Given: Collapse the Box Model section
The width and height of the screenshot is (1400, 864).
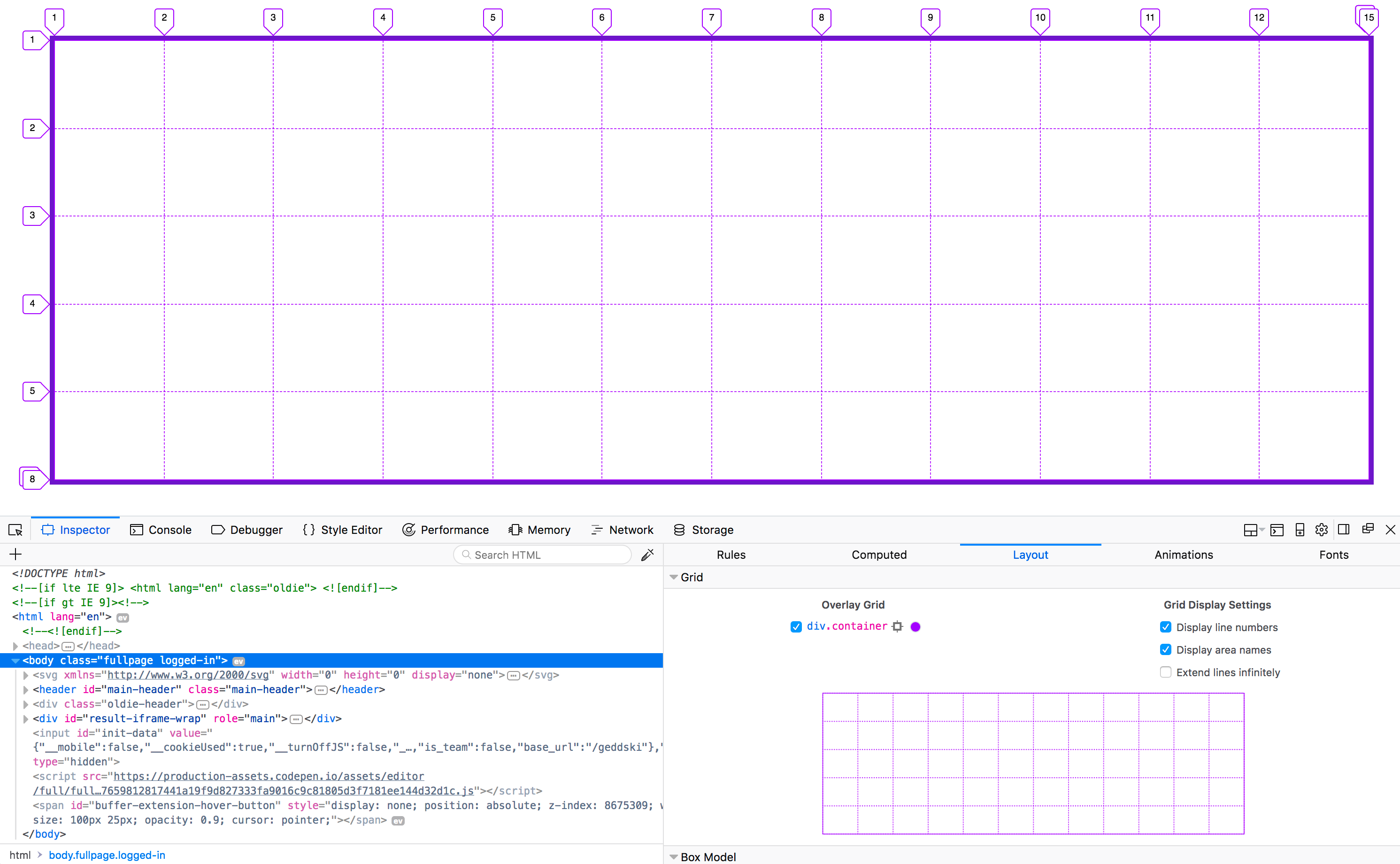Looking at the screenshot, I should (674, 856).
